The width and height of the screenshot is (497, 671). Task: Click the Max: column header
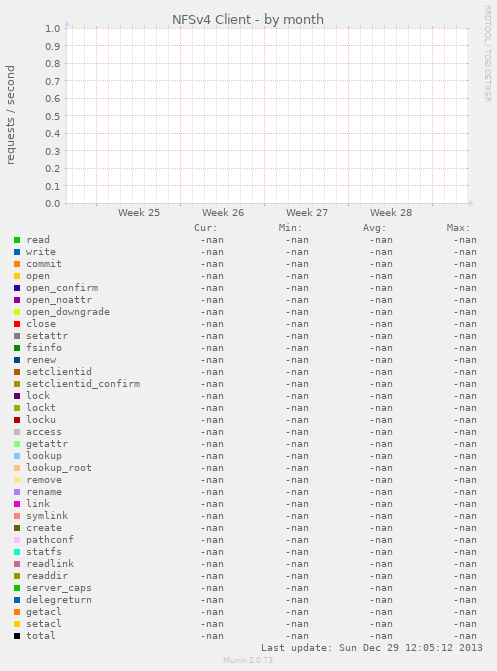(x=458, y=228)
